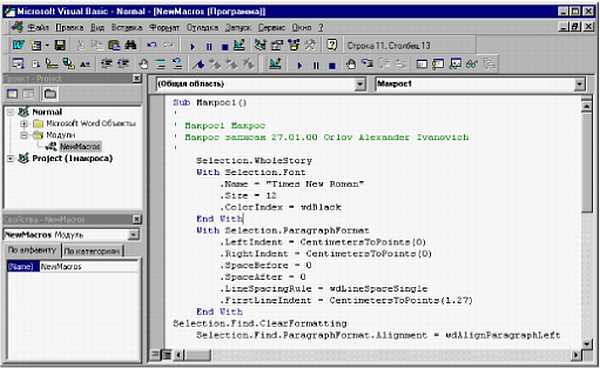The height and width of the screenshot is (368, 600).
Task: Switch to full module view button
Action: pos(167,355)
